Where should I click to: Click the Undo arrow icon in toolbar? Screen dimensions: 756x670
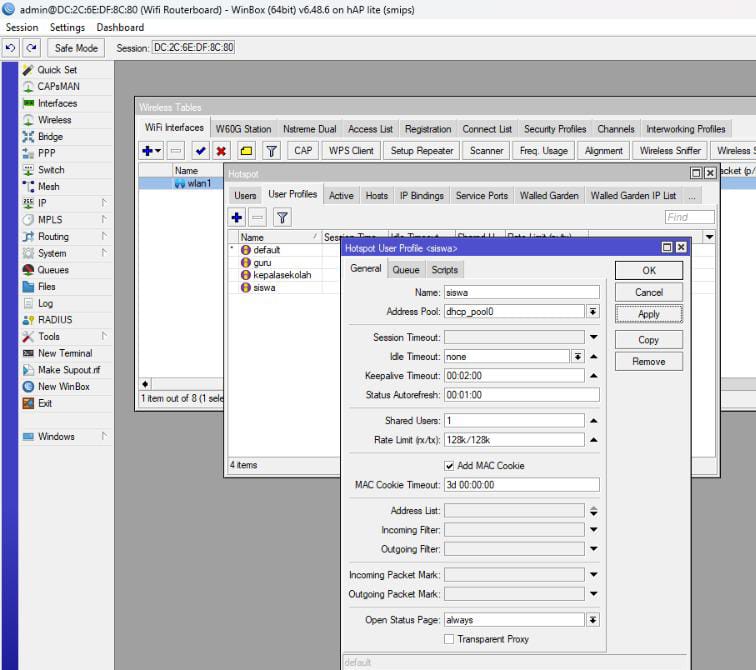10,48
